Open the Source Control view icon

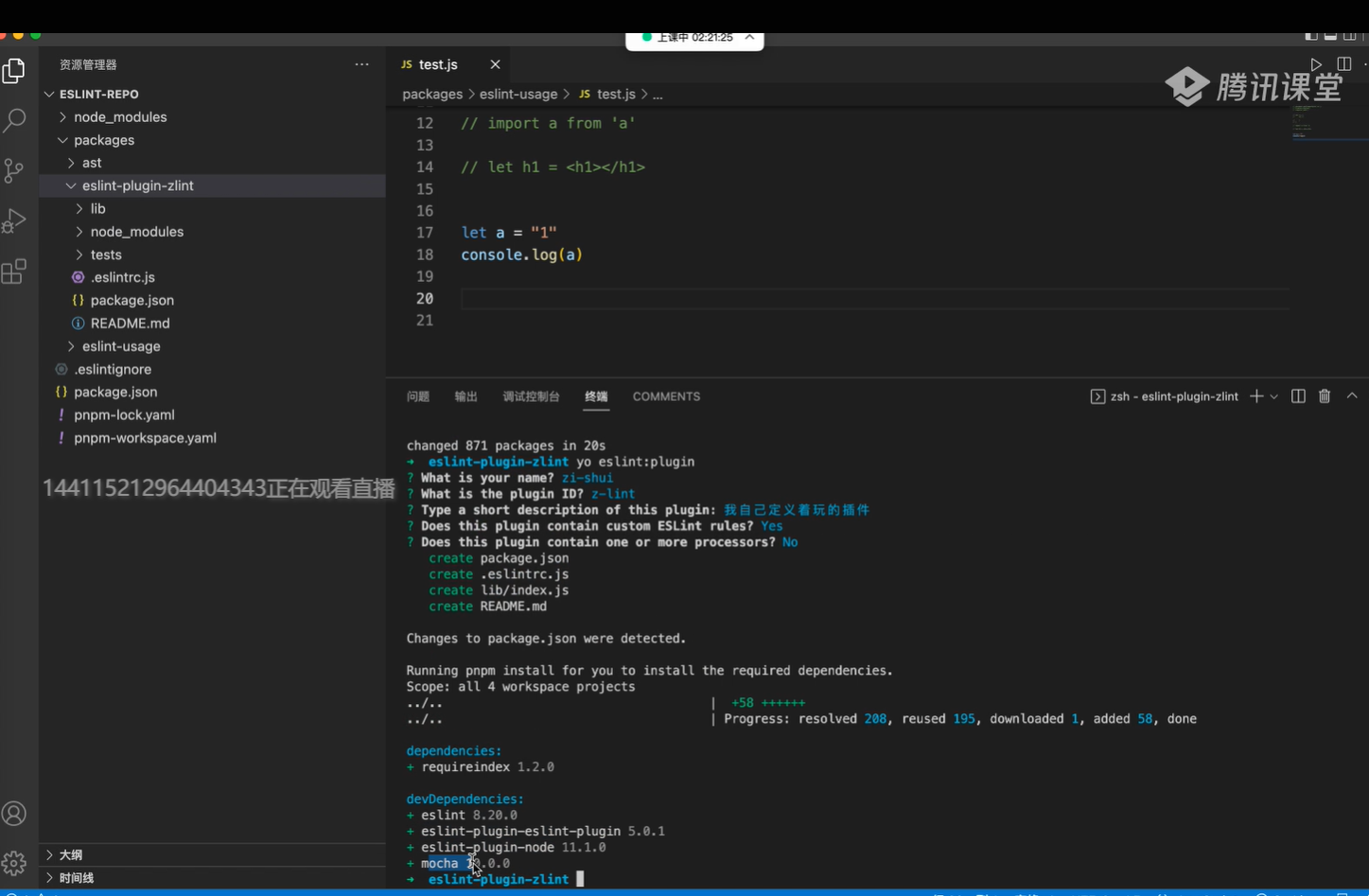[14, 170]
